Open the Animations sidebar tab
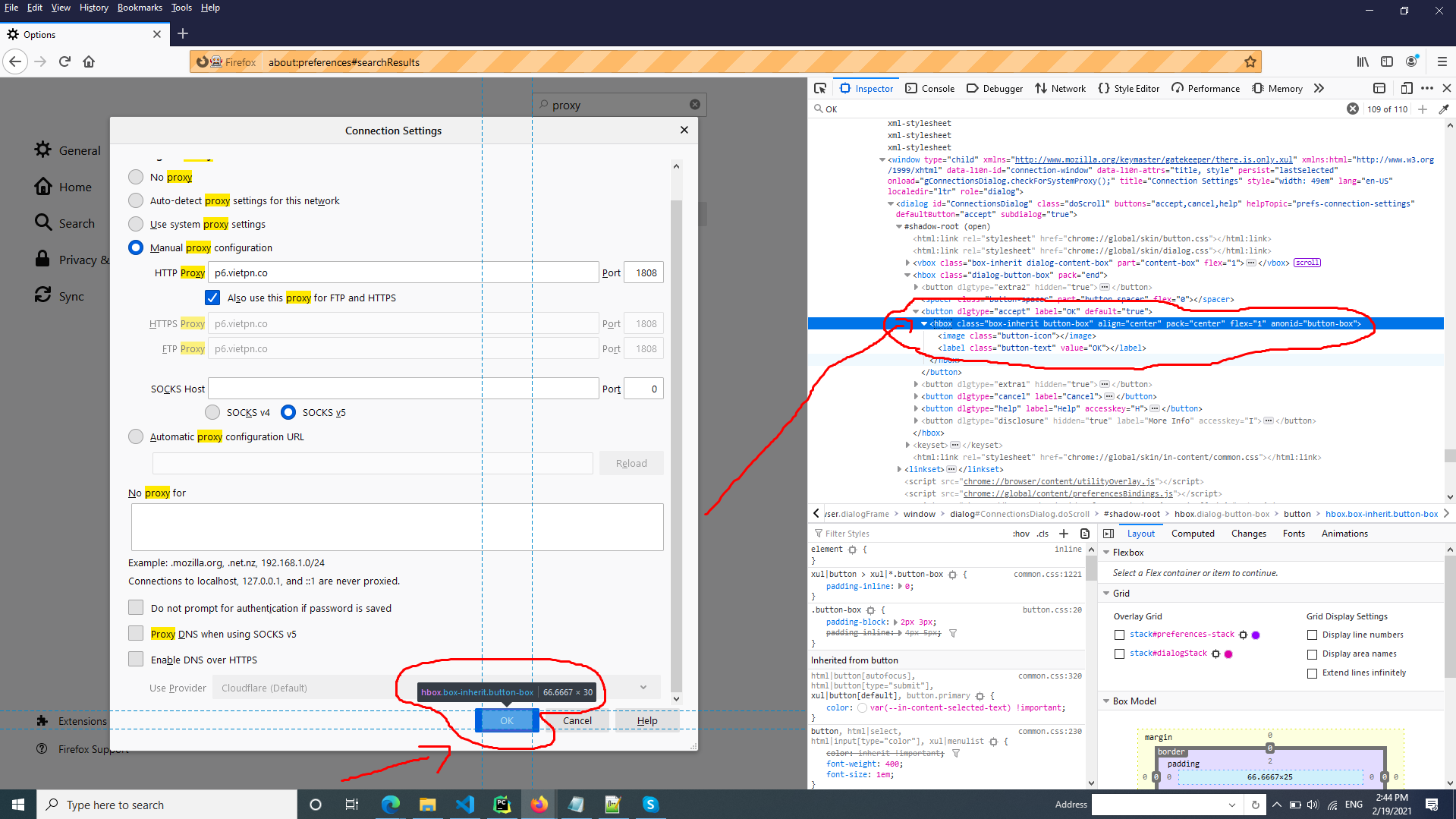Image resolution: width=1456 pixels, height=819 pixels. pyautogui.click(x=1344, y=534)
